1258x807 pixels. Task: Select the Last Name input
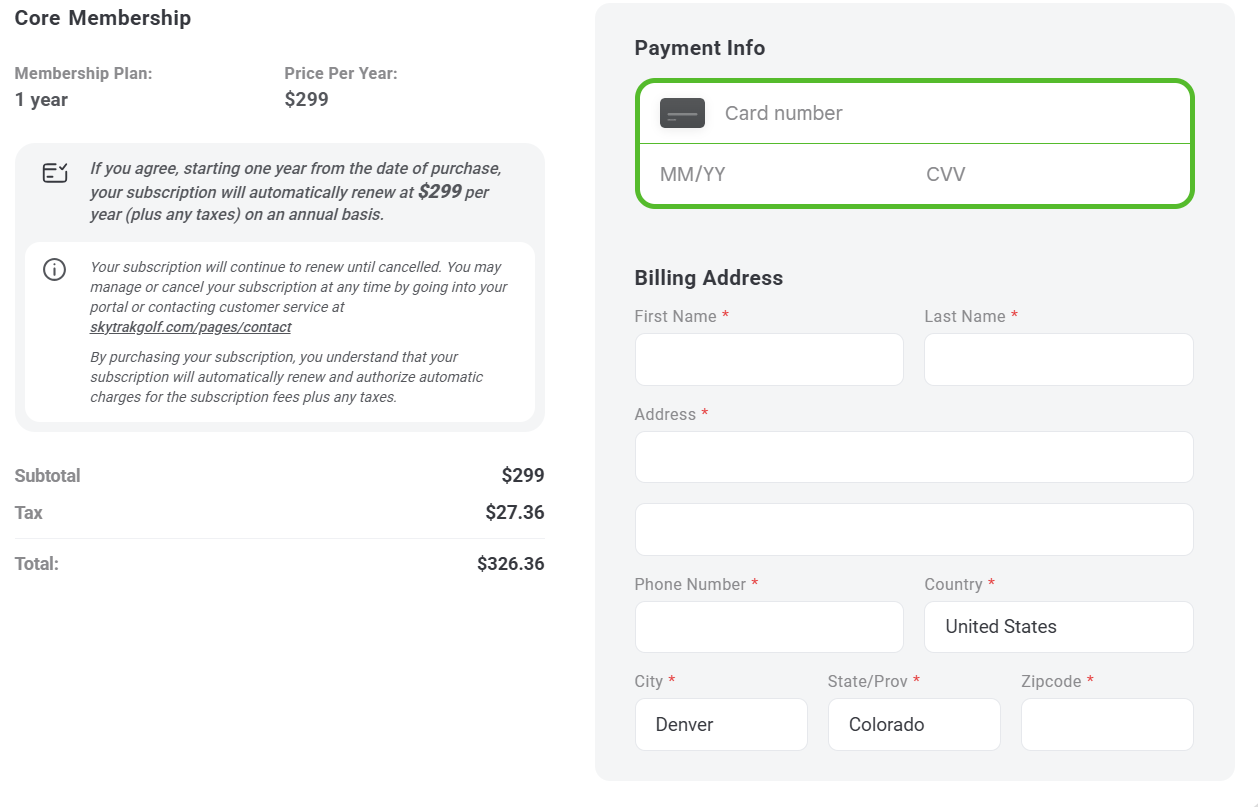1059,360
